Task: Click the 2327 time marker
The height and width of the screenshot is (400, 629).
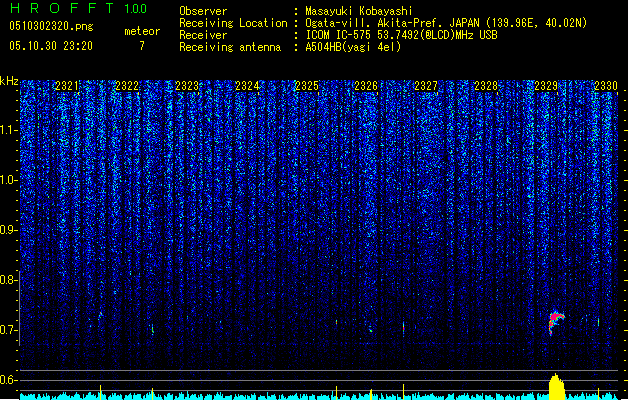Action: [x=426, y=86]
